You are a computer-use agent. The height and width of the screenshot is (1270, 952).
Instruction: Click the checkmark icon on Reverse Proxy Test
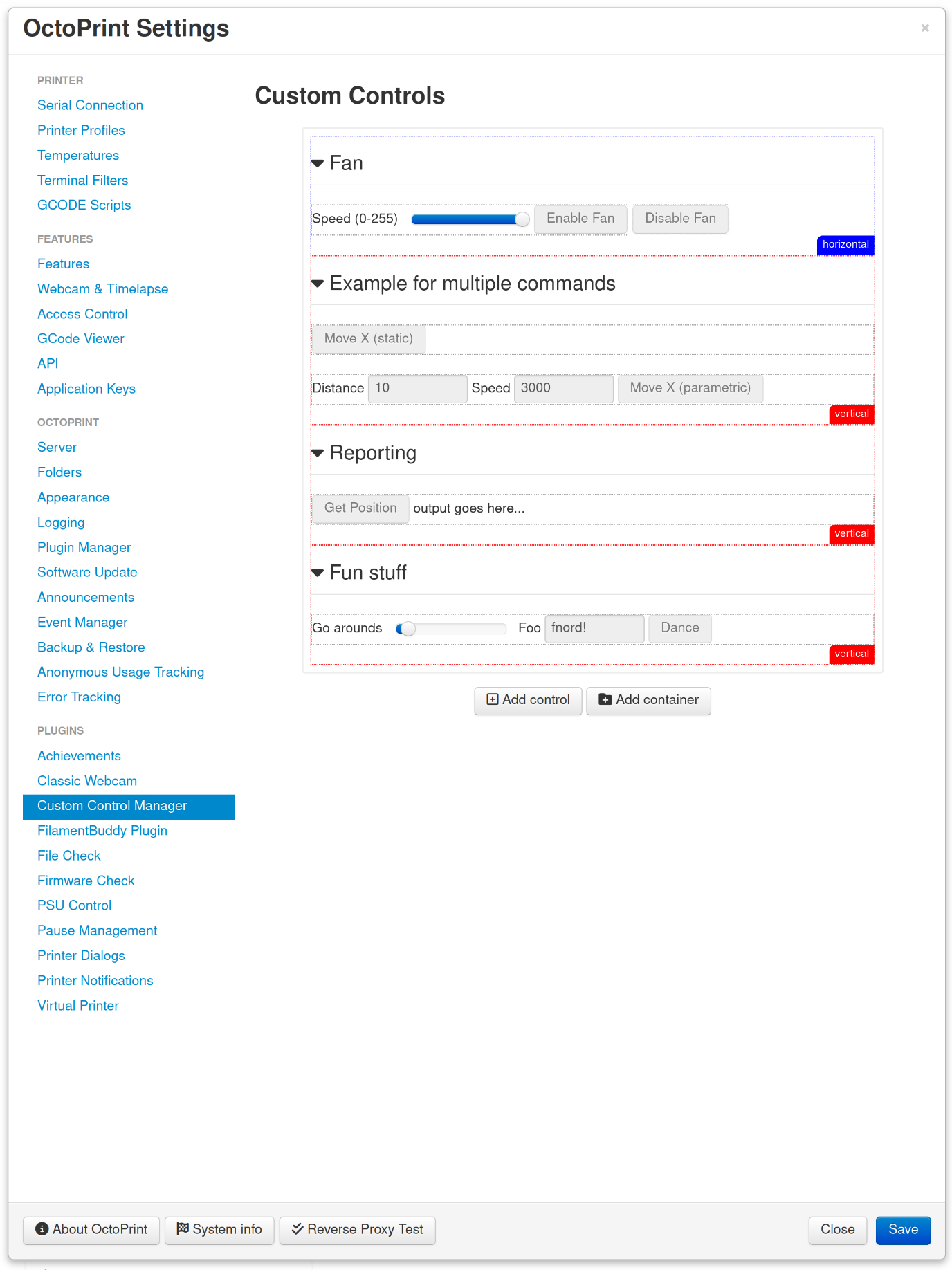(297, 1228)
